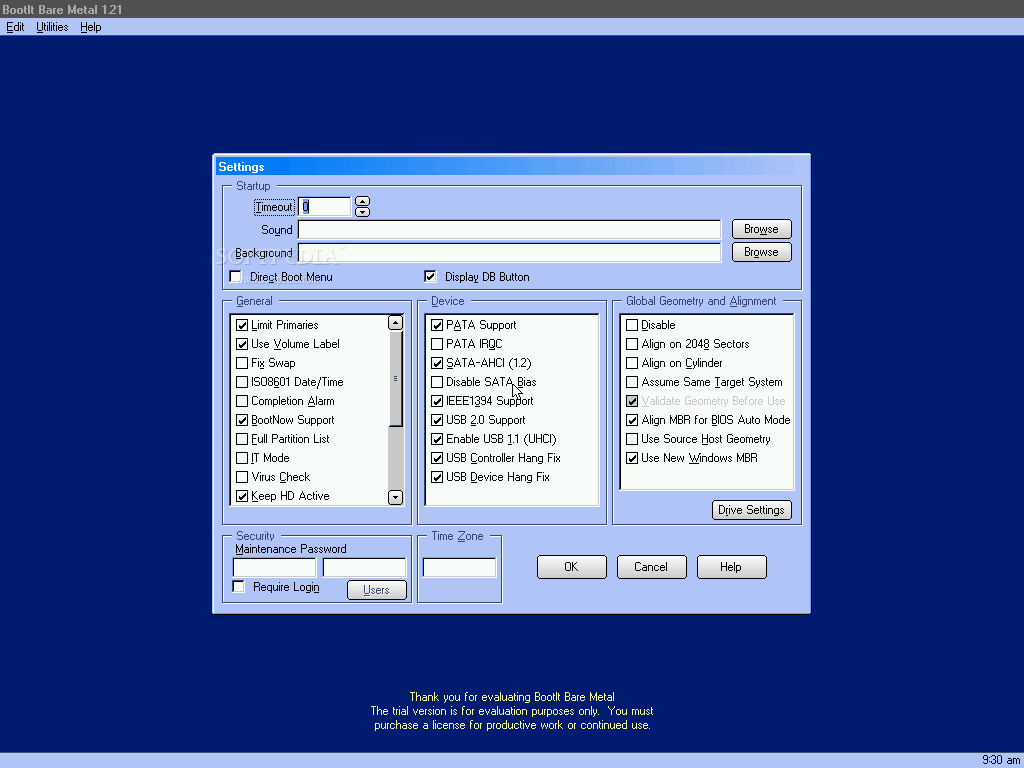Enable Align on Cylinder option
Image resolution: width=1024 pixels, height=768 pixels.
632,363
